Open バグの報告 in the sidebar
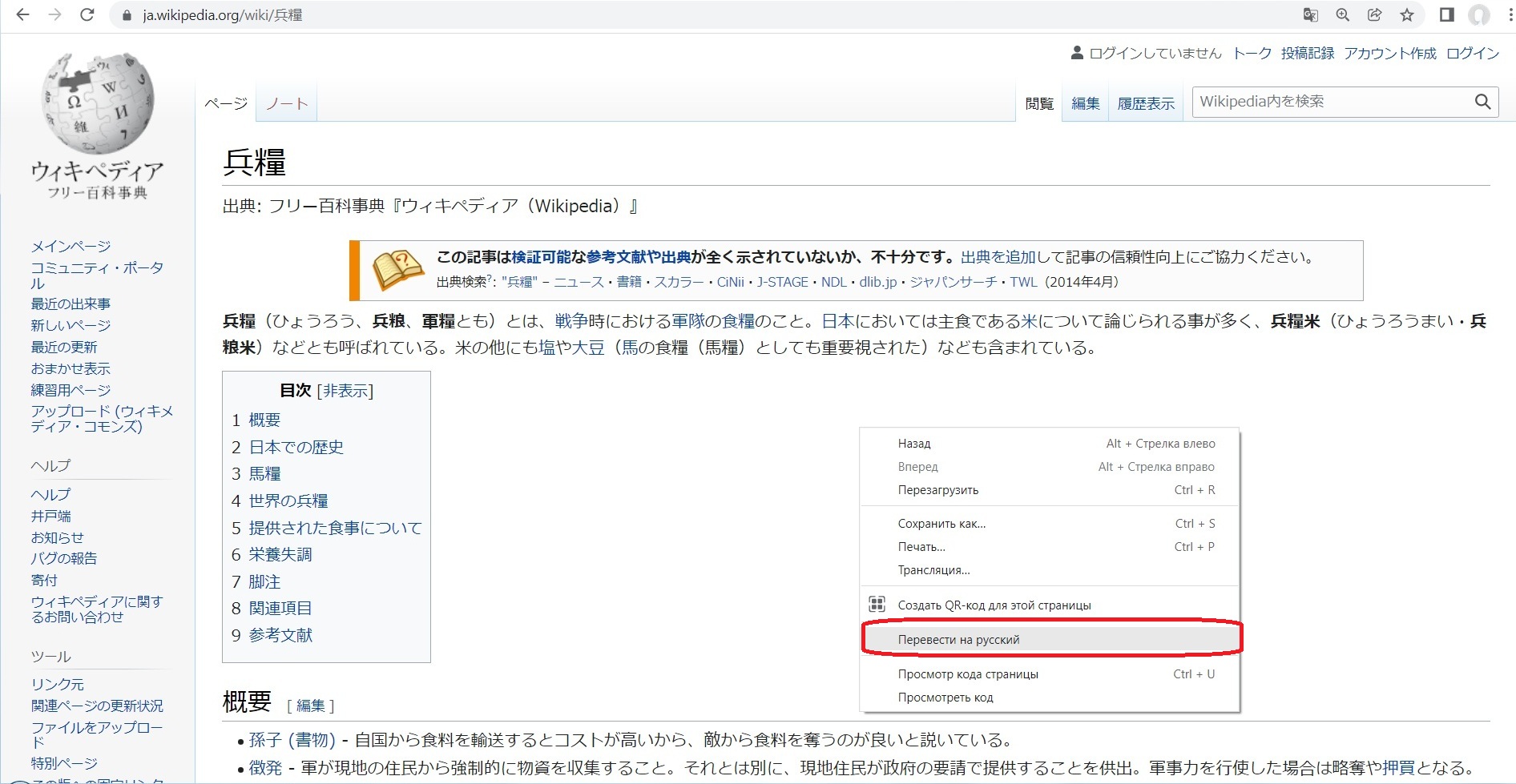 [x=63, y=558]
